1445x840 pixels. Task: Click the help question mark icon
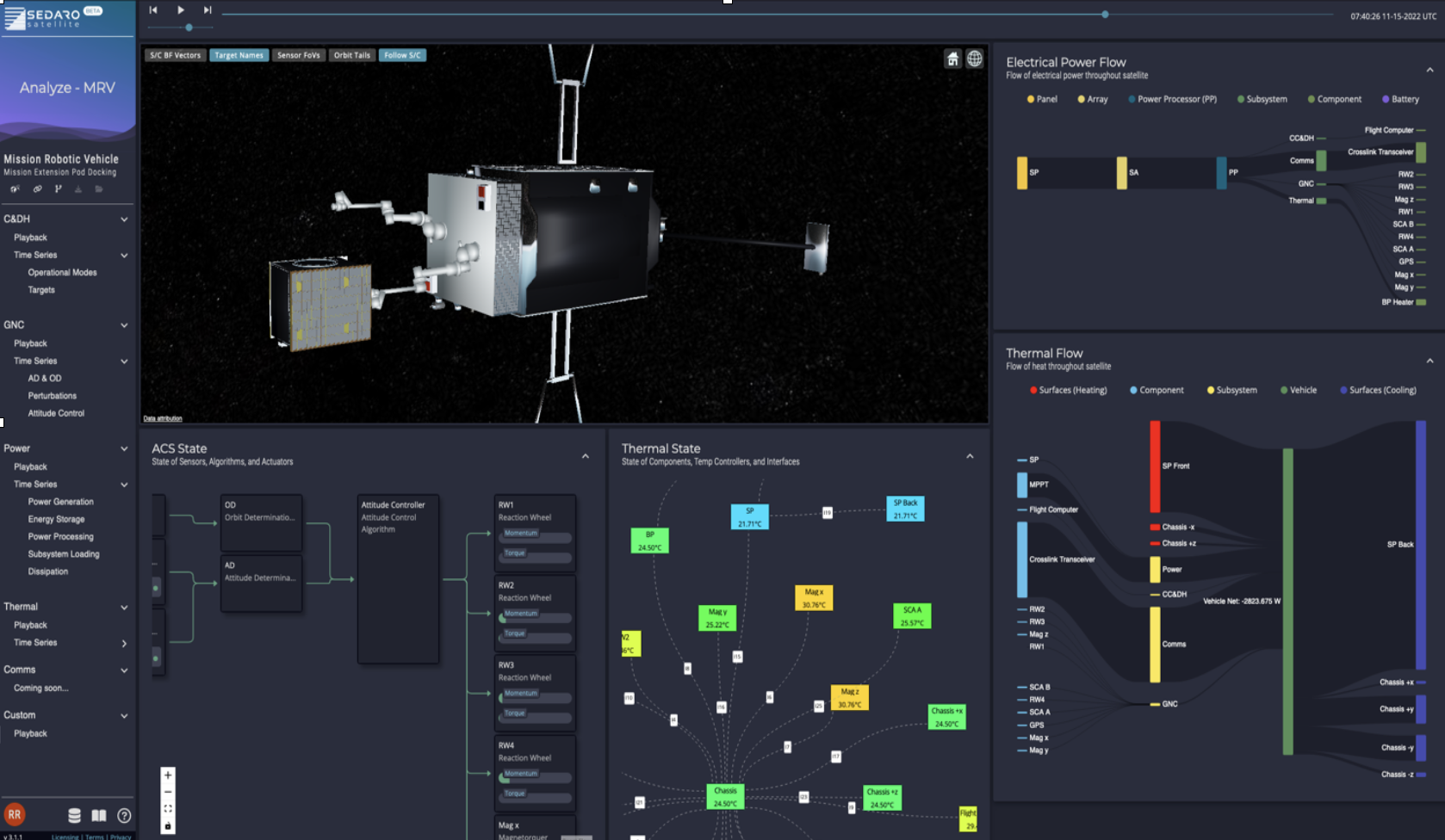pyautogui.click(x=124, y=815)
